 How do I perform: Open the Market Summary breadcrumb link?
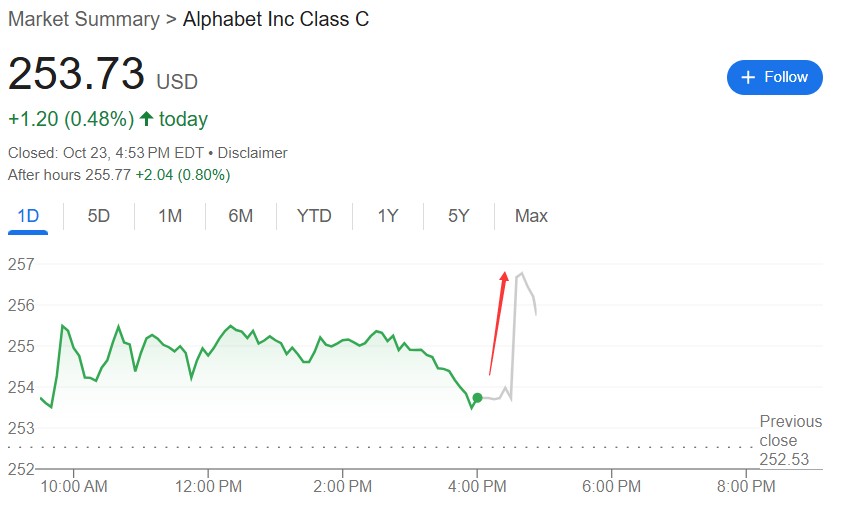point(83,19)
